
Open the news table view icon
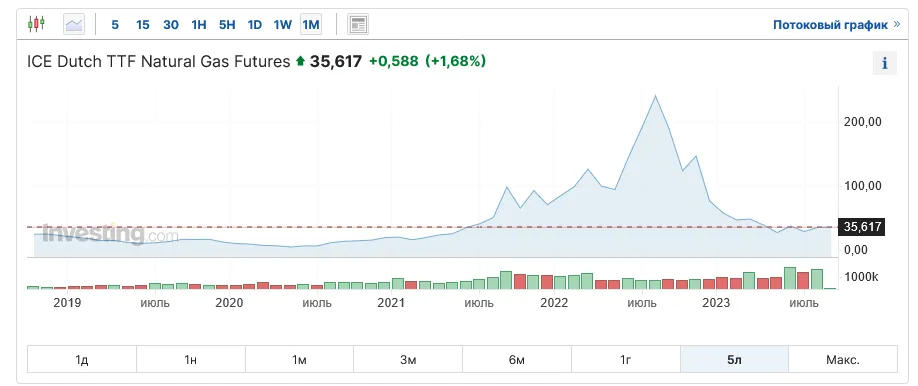pyautogui.click(x=358, y=24)
